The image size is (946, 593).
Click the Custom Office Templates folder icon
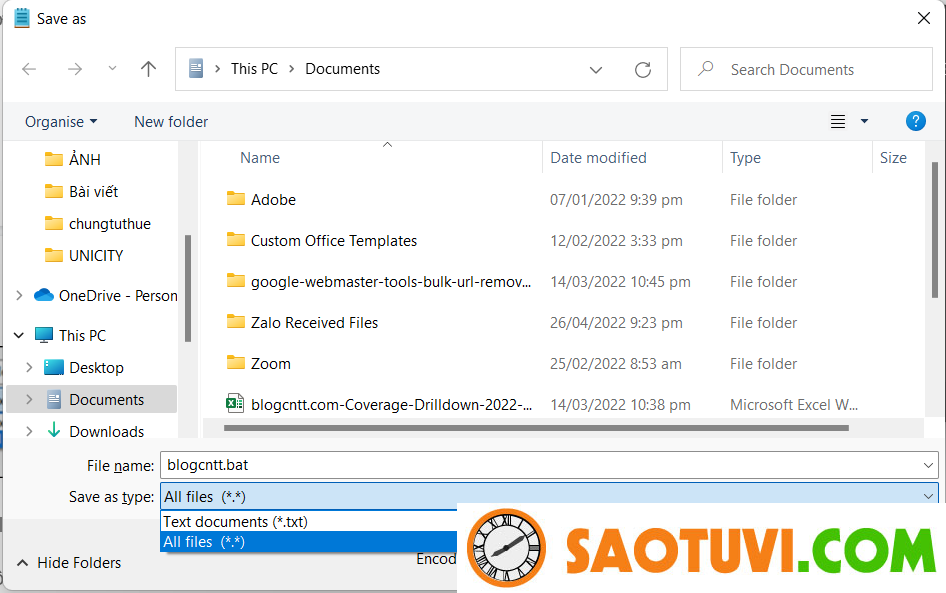236,239
